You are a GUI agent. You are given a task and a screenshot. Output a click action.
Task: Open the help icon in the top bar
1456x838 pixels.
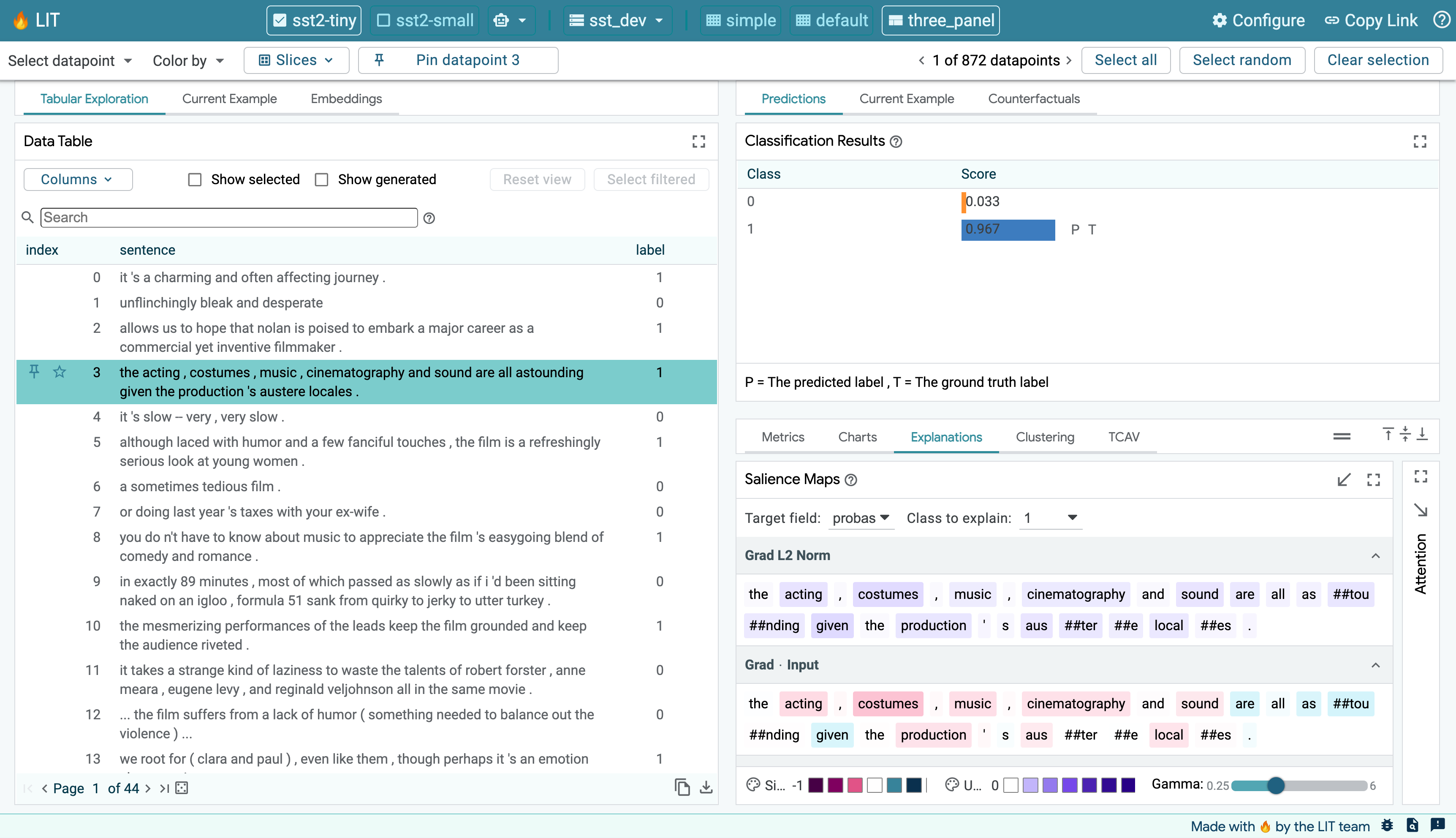(x=1441, y=20)
